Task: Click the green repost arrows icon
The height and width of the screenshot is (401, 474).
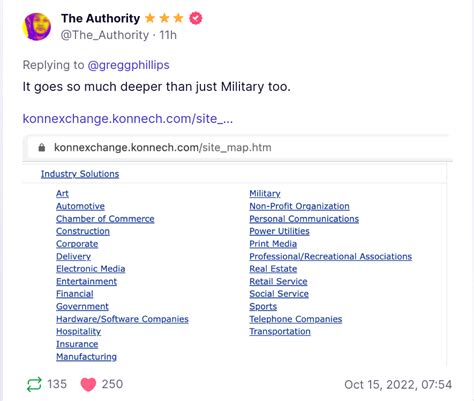Action: click(x=34, y=384)
